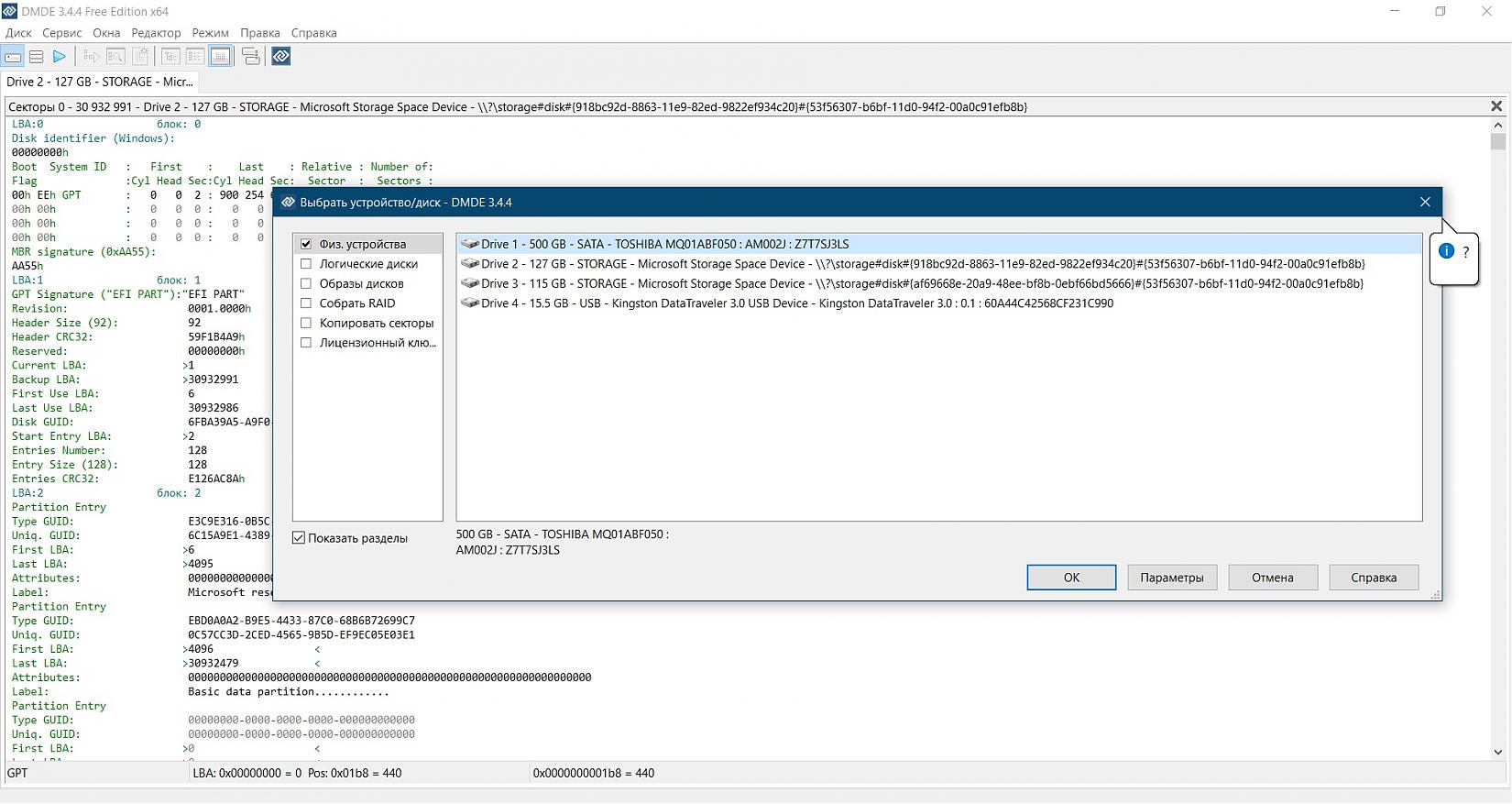1512x804 pixels.
Task: Click the disk icon beside Drive 1 TOSHIBA
Action: [x=470, y=244]
